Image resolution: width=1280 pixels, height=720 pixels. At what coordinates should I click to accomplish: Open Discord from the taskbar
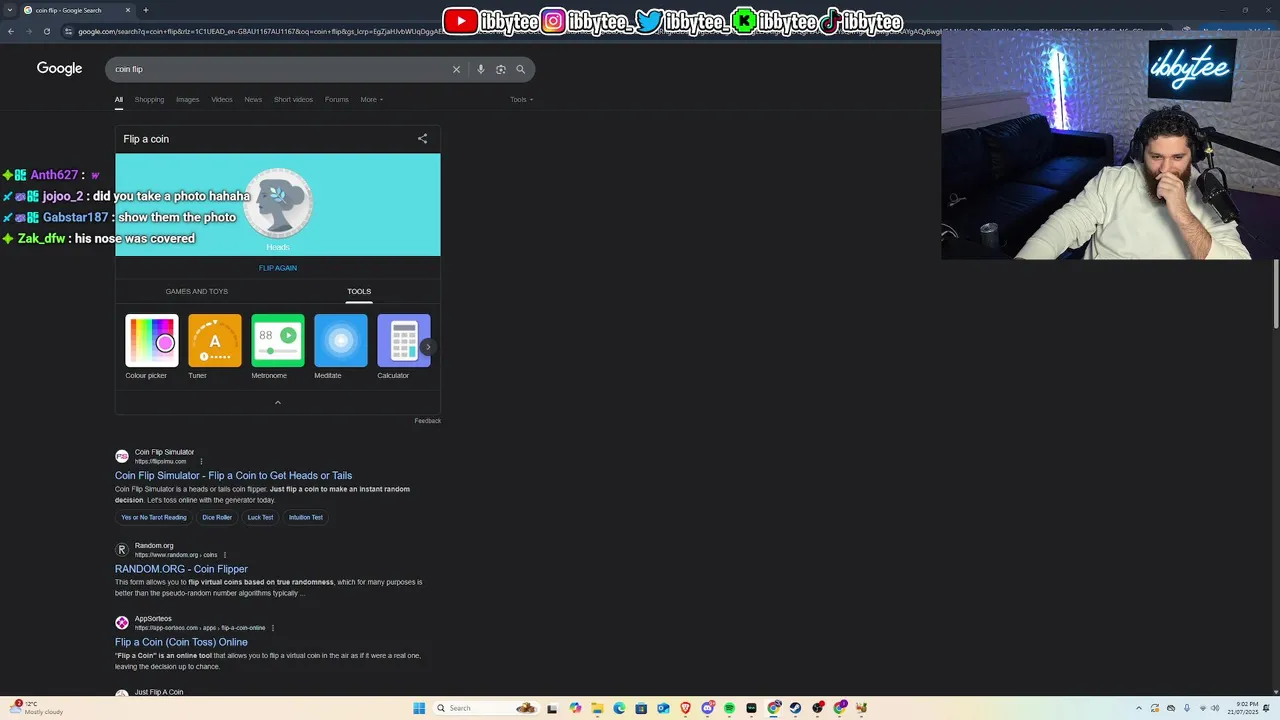pyautogui.click(x=707, y=708)
